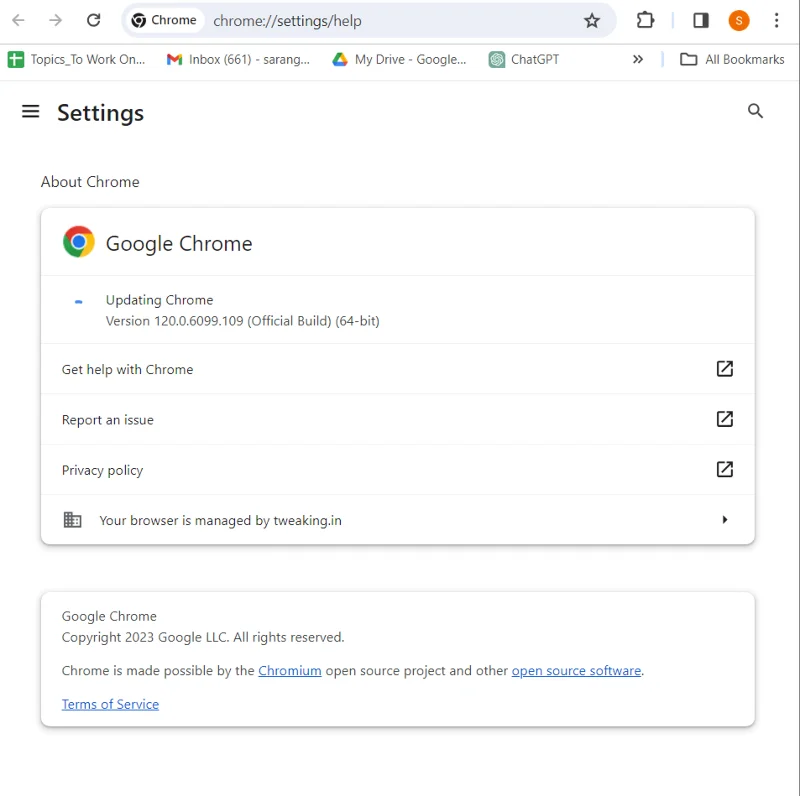Open the Terms of Service link
Viewport: 800px width, 796px height.
click(x=110, y=704)
